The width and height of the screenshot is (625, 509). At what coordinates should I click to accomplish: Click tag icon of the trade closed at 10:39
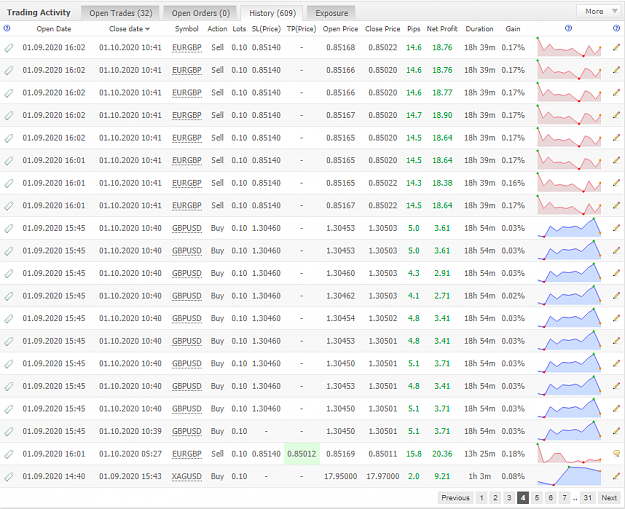tap(8, 431)
